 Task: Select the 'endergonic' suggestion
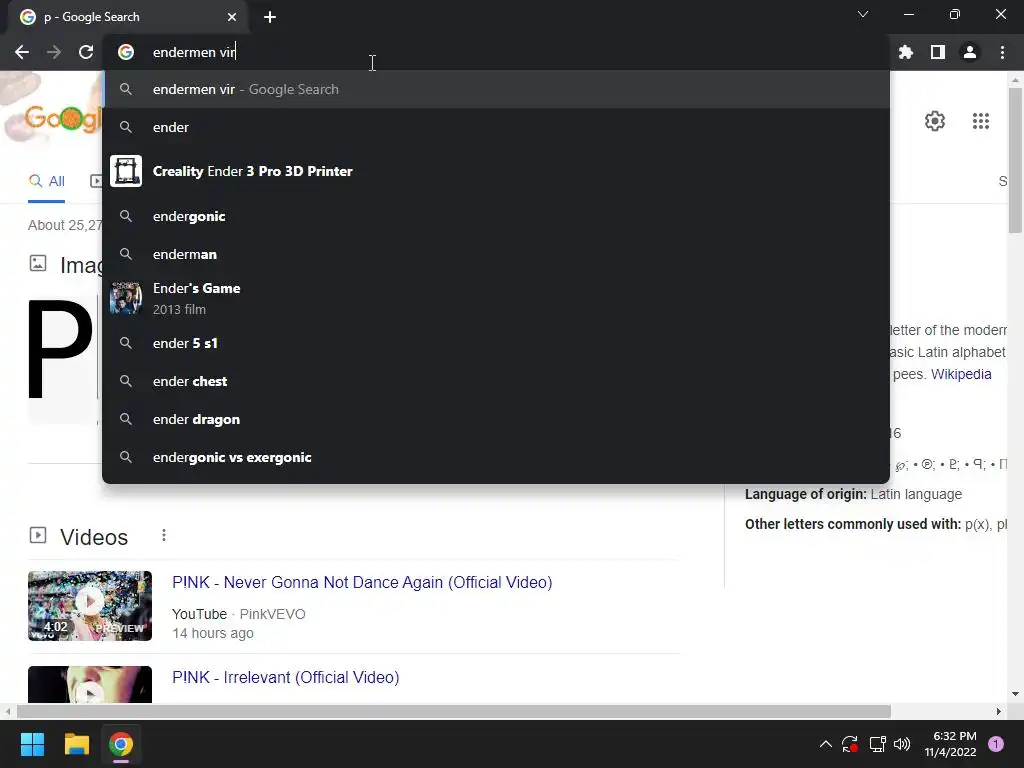coord(496,216)
